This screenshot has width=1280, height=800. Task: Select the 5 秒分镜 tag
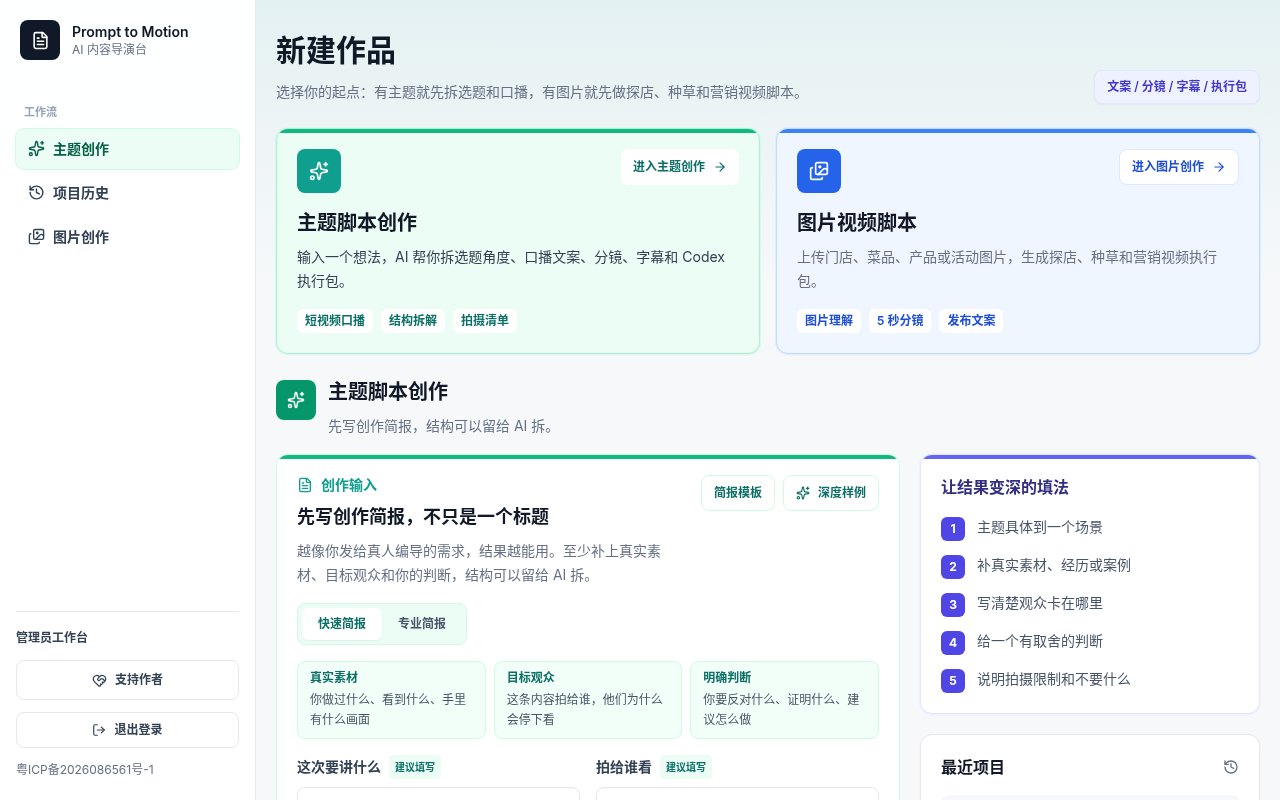(900, 320)
